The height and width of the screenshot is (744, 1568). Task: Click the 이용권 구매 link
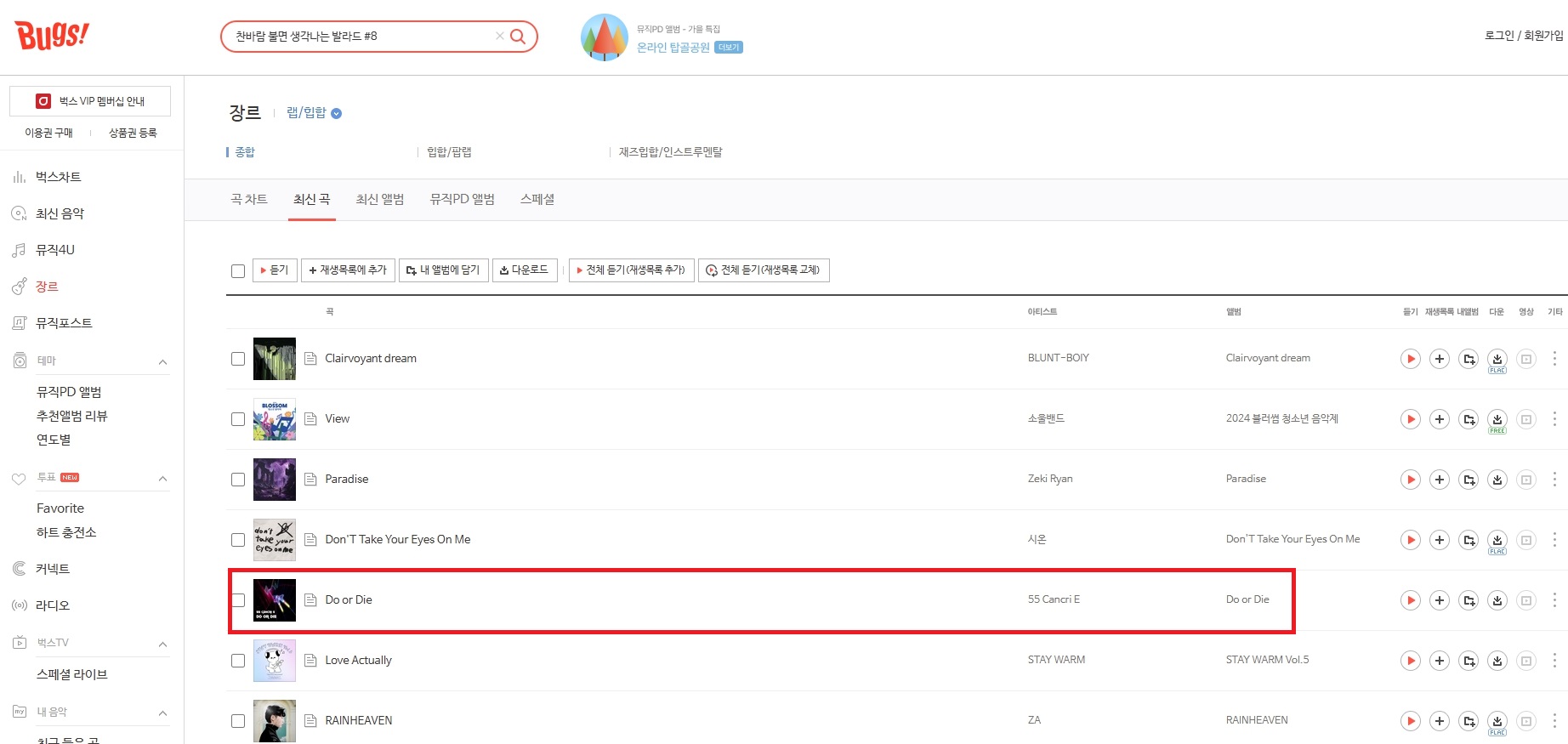point(48,133)
